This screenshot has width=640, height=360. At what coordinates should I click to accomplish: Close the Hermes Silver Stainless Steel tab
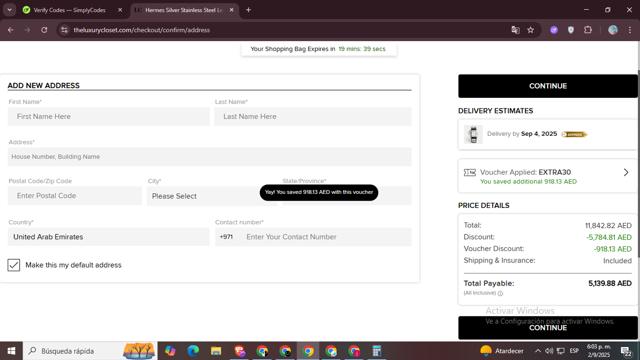click(231, 10)
